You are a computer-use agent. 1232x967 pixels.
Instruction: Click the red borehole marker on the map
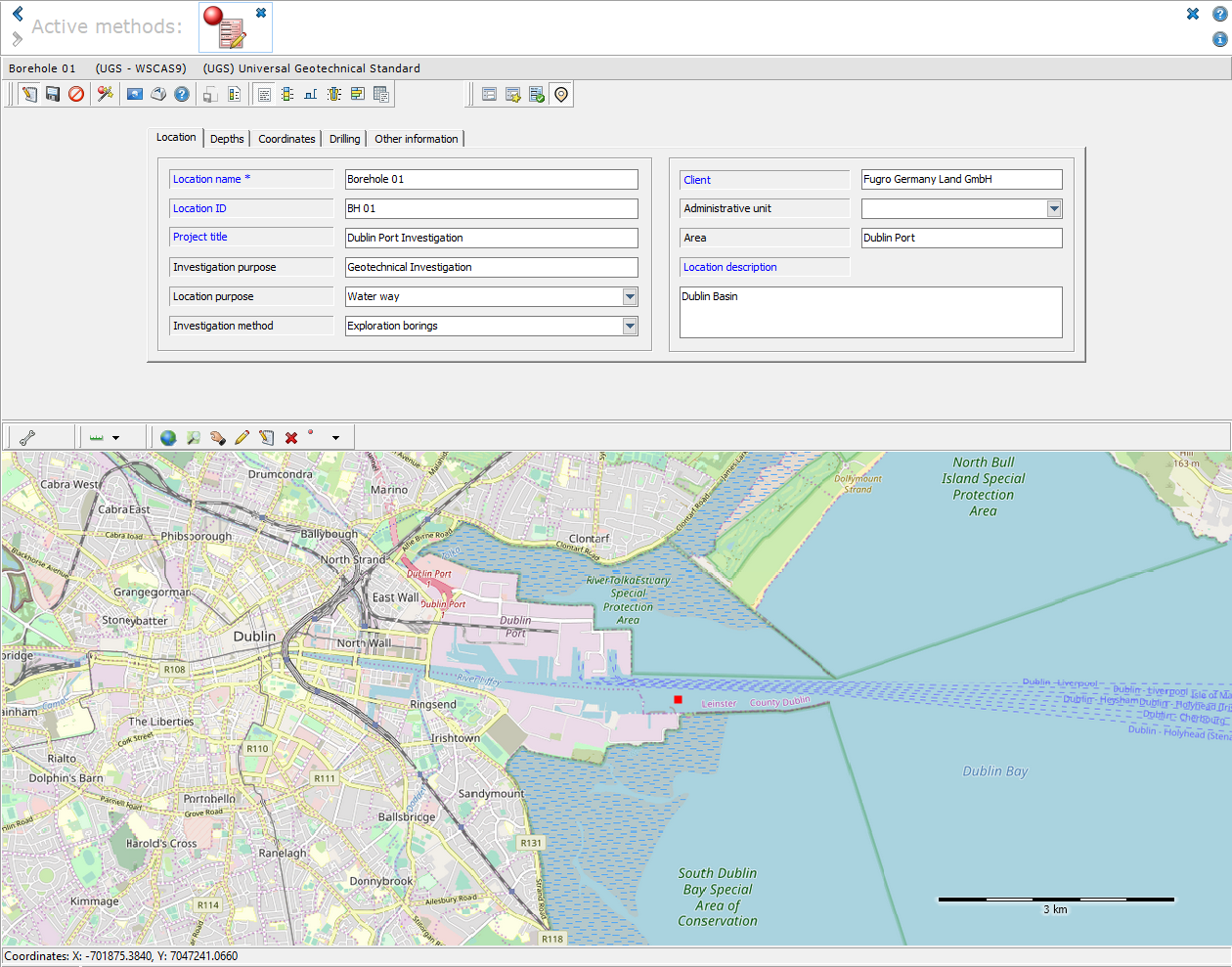[678, 699]
